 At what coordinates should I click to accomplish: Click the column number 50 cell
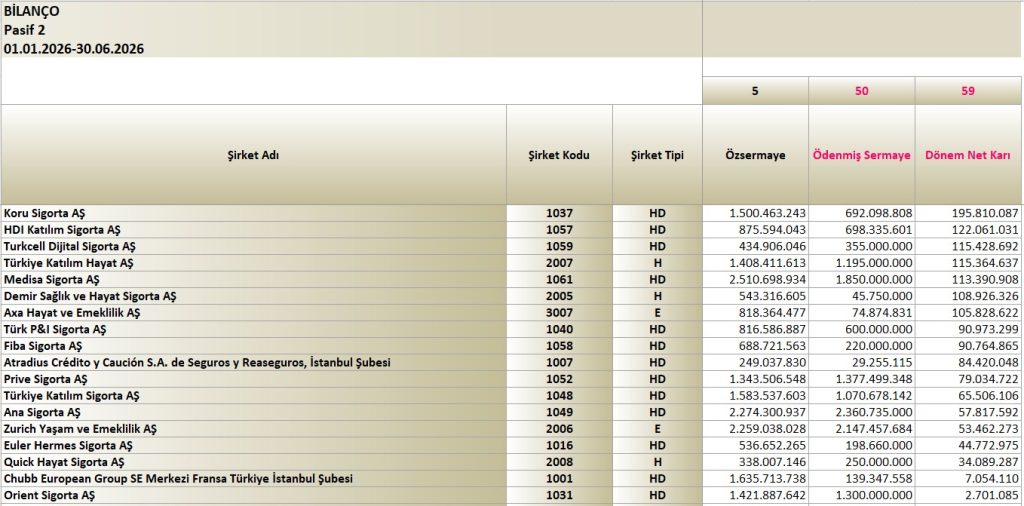pyautogui.click(x=861, y=91)
